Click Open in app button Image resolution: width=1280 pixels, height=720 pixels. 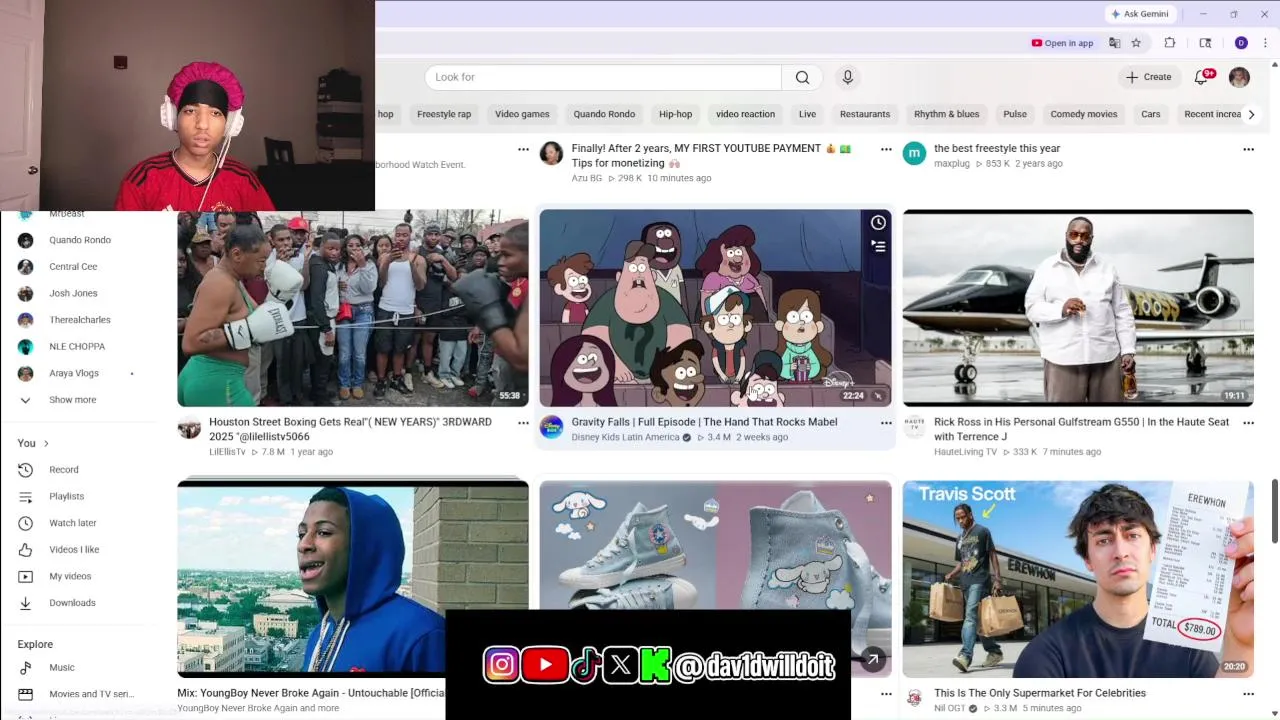click(1062, 43)
